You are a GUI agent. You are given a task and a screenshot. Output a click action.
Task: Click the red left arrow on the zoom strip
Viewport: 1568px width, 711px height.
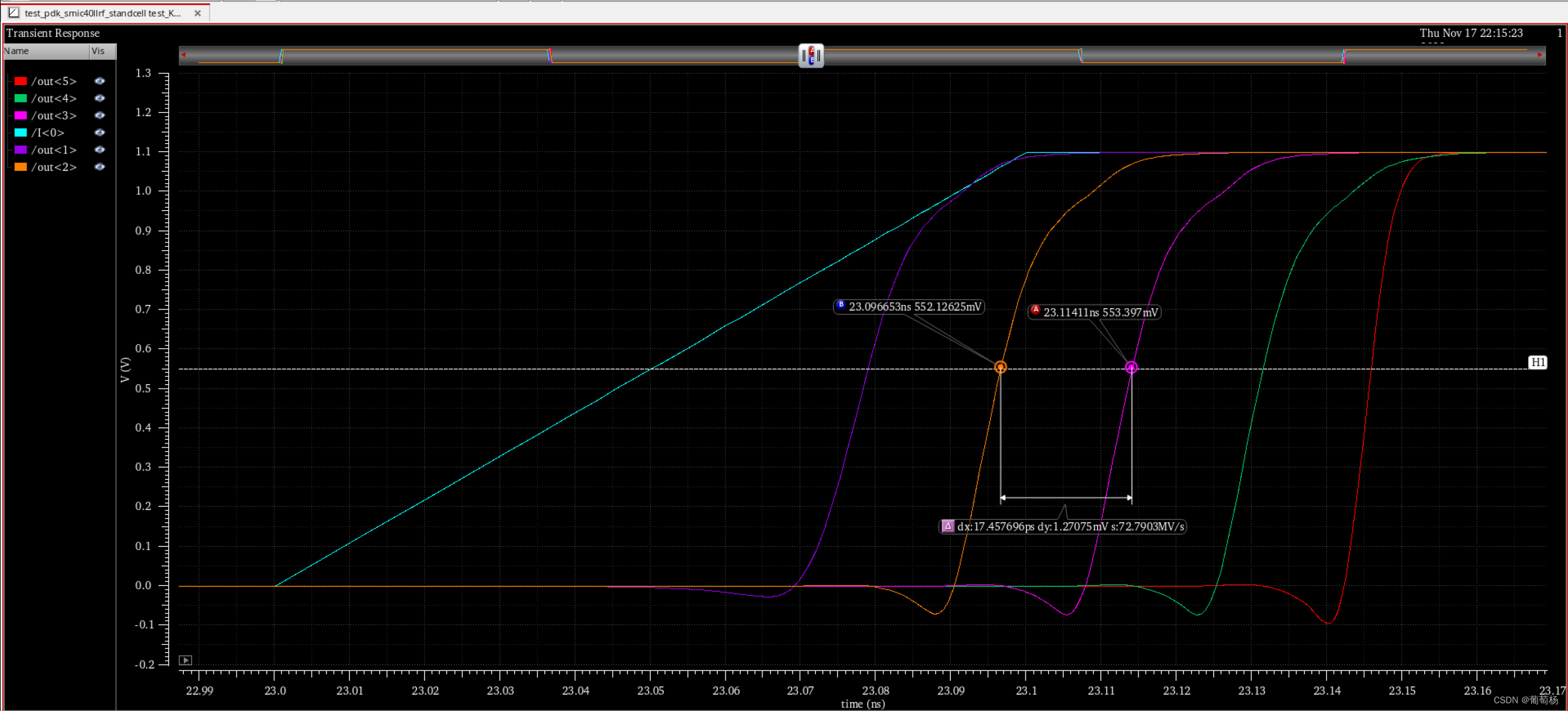click(184, 55)
